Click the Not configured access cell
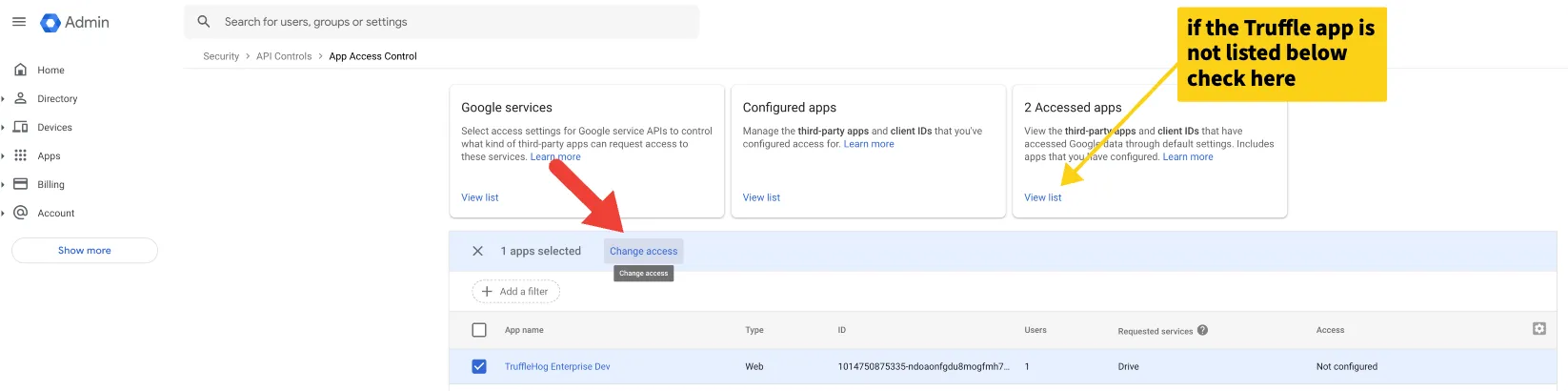 (x=1347, y=366)
